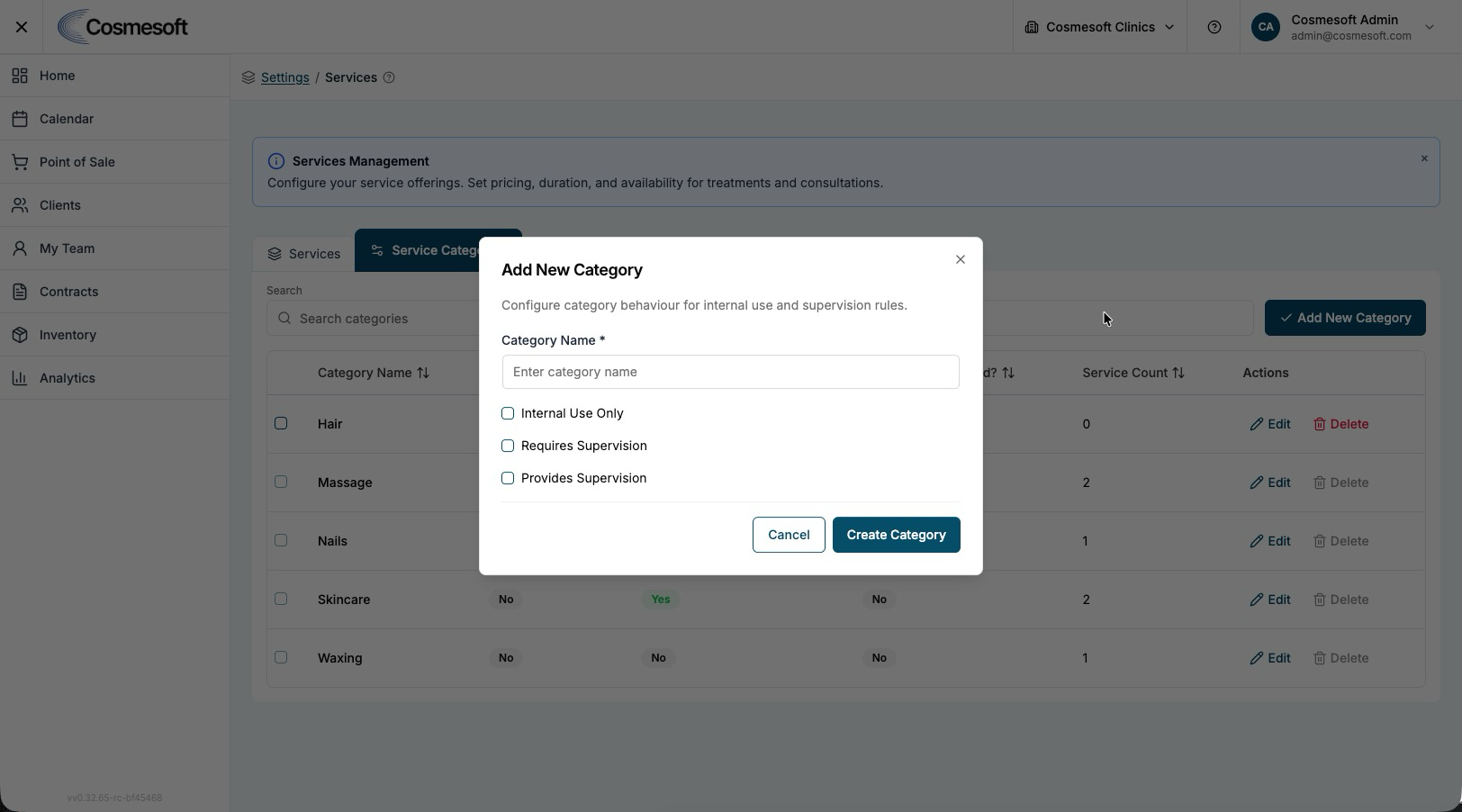Click the Settings breadcrumb link
This screenshot has width=1462, height=812.
coord(284,77)
